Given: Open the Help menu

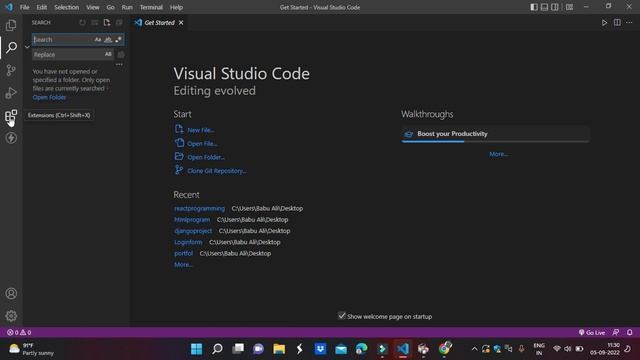Looking at the screenshot, I should coord(176,7).
